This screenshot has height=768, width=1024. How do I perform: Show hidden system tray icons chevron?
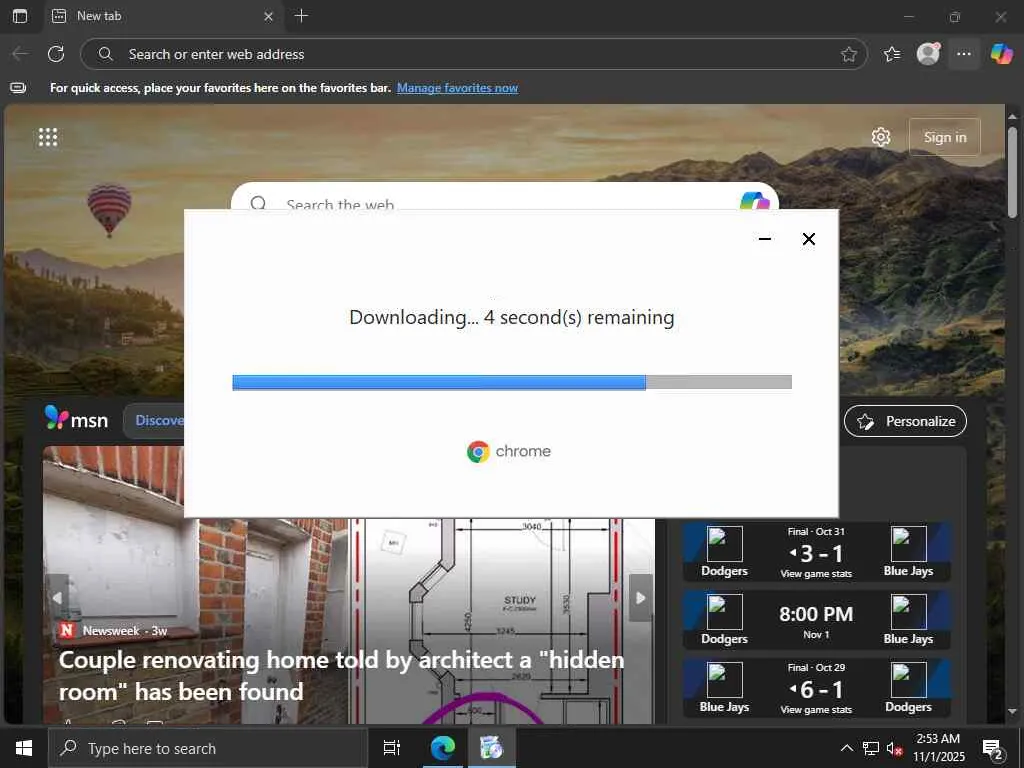(846, 748)
